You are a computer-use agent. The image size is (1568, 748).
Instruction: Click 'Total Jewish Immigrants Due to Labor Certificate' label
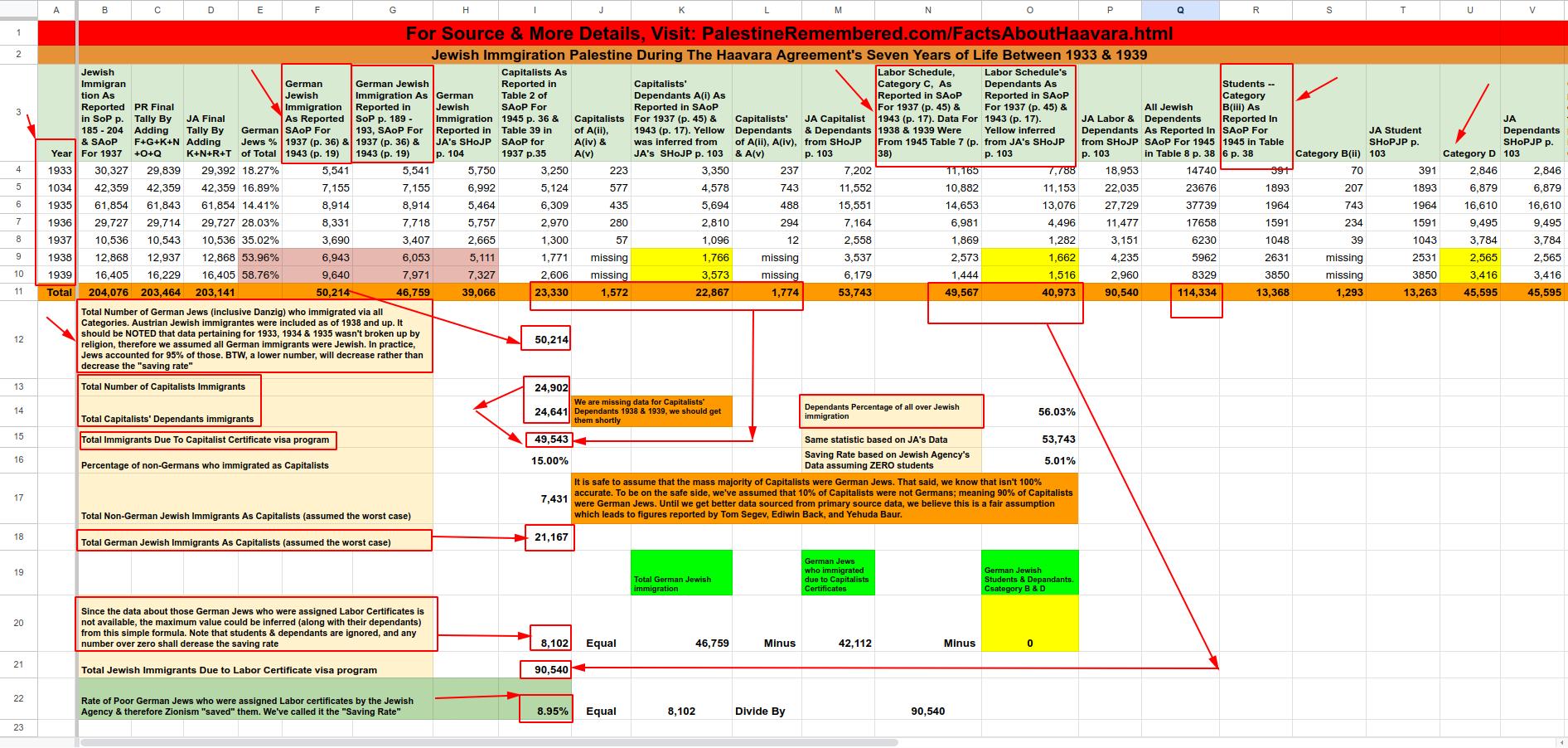tap(230, 670)
